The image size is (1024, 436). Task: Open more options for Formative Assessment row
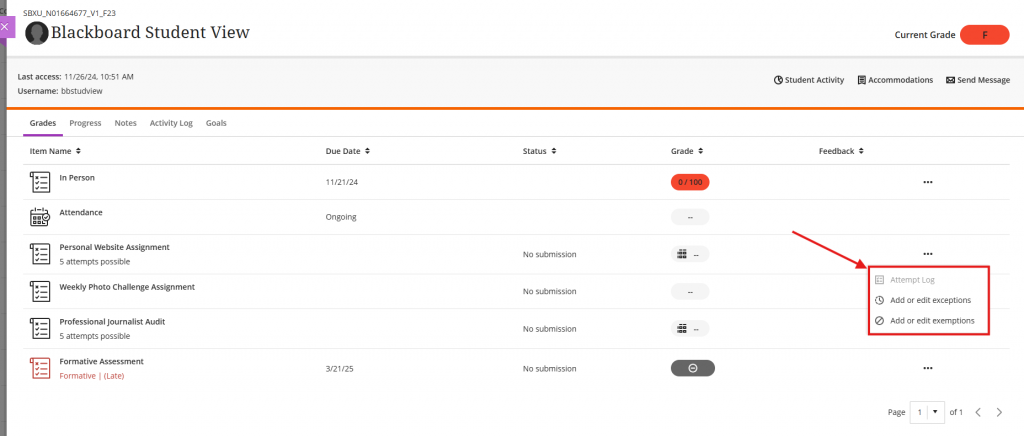[927, 368]
